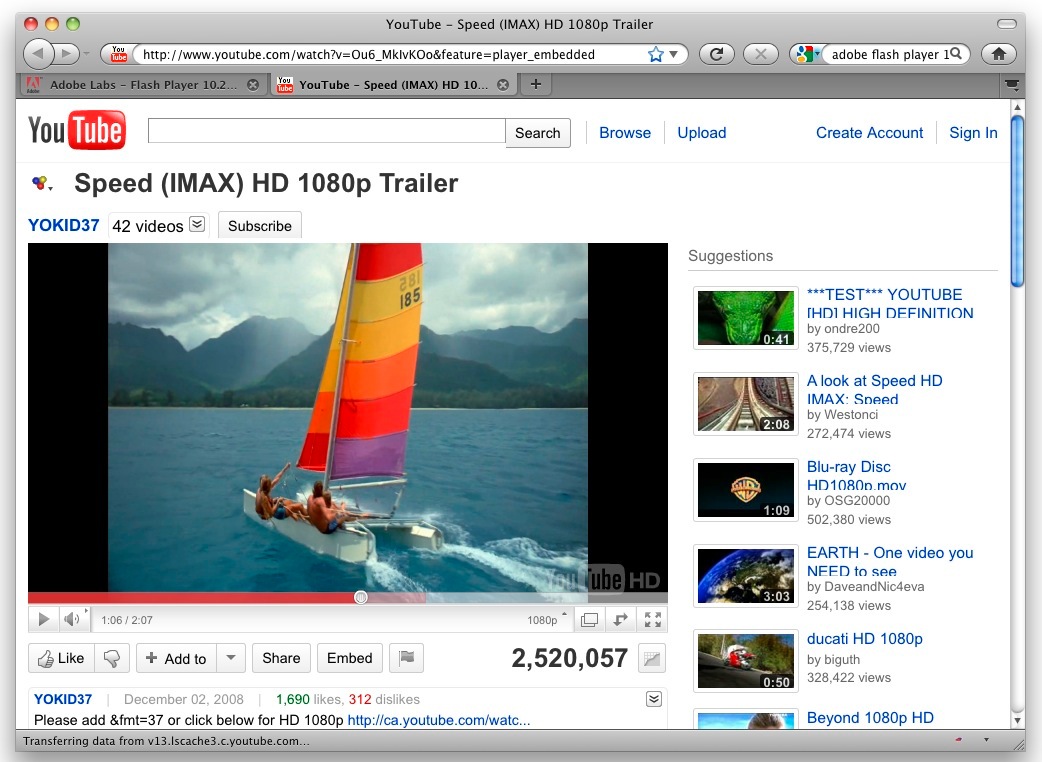Click the YouTube logo
The width and height of the screenshot is (1042, 762).
(77, 130)
